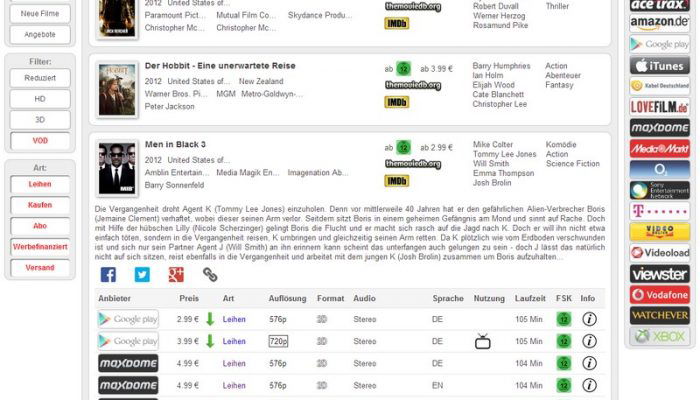The height and width of the screenshot is (400, 700).
Task: Select Media Markt provider logo
Action: point(660,149)
